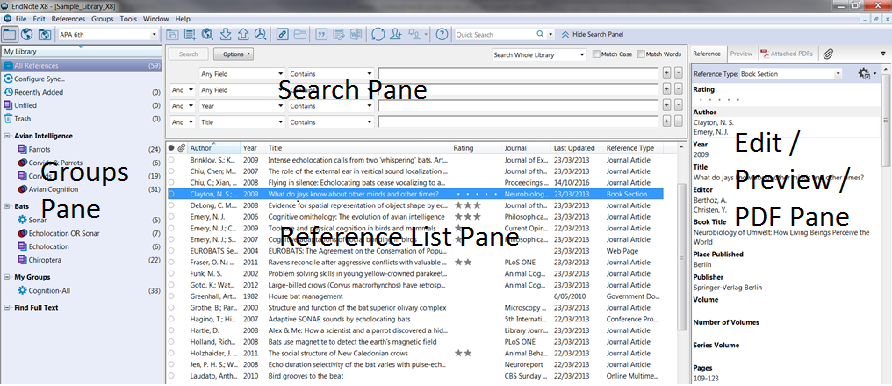Screen dimensions: 892x386
Task: Open the References menu
Action: (68, 19)
